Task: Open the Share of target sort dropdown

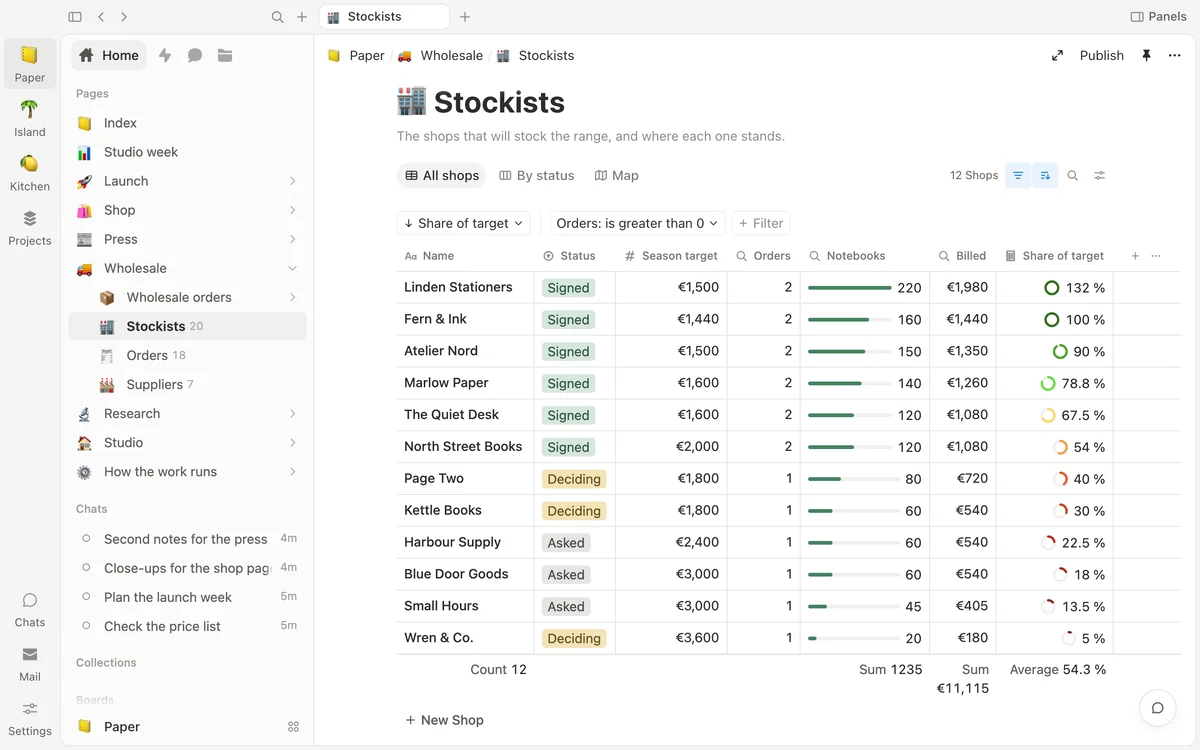Action: tap(466, 224)
